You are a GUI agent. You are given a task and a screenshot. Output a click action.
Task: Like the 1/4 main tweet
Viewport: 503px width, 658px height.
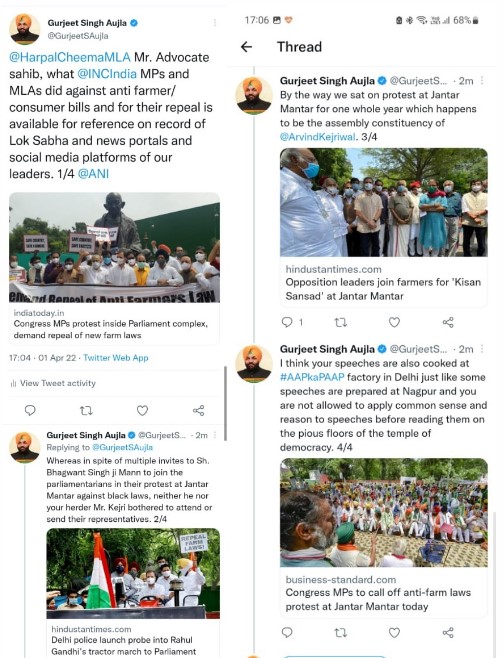tap(143, 410)
